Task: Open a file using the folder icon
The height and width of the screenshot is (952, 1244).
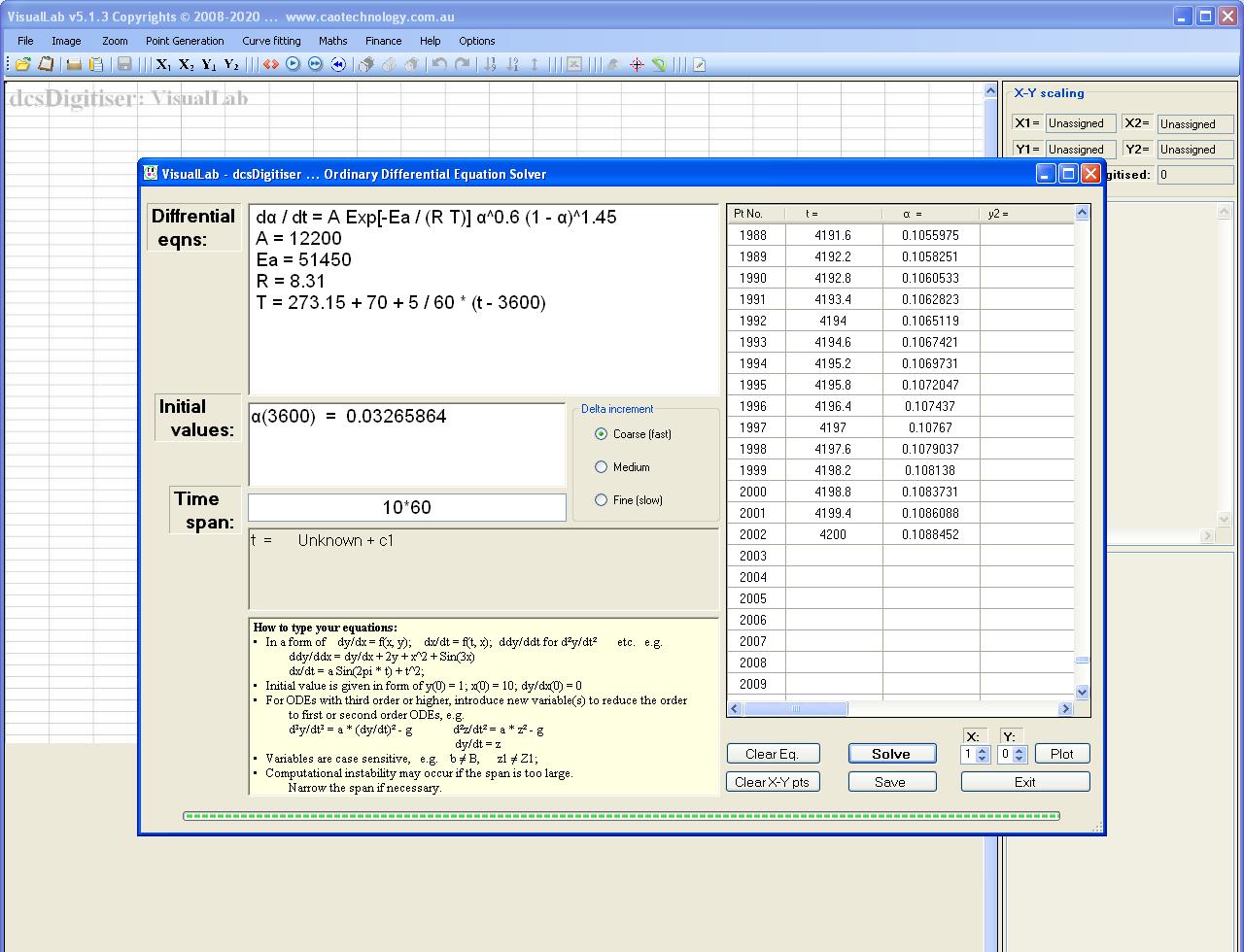Action: 21,64
